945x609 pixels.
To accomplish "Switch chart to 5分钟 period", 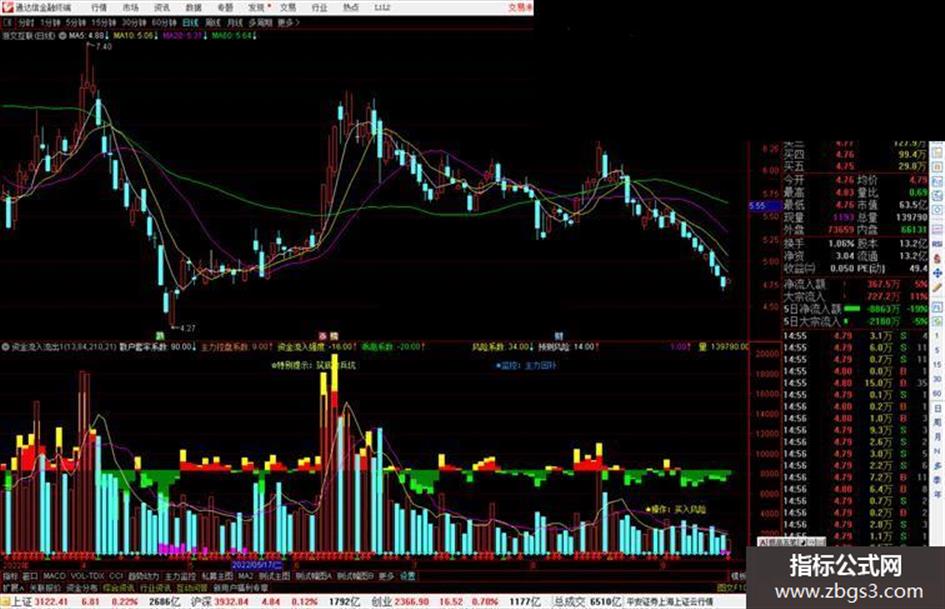I will 77,22.
